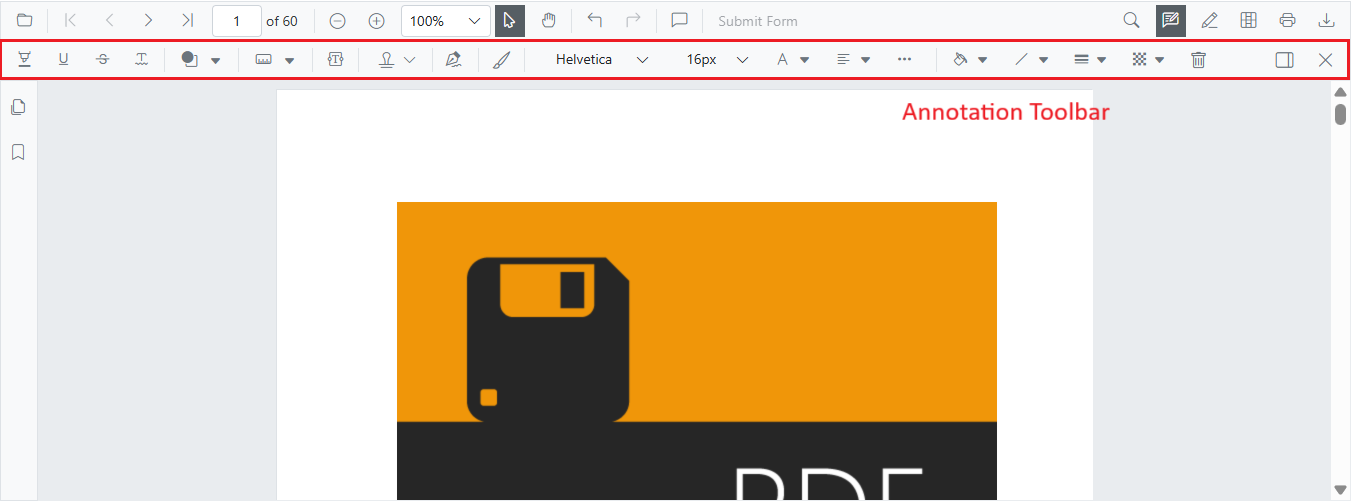This screenshot has height=502, width=1351.
Task: Go to the next page
Action: click(x=148, y=20)
